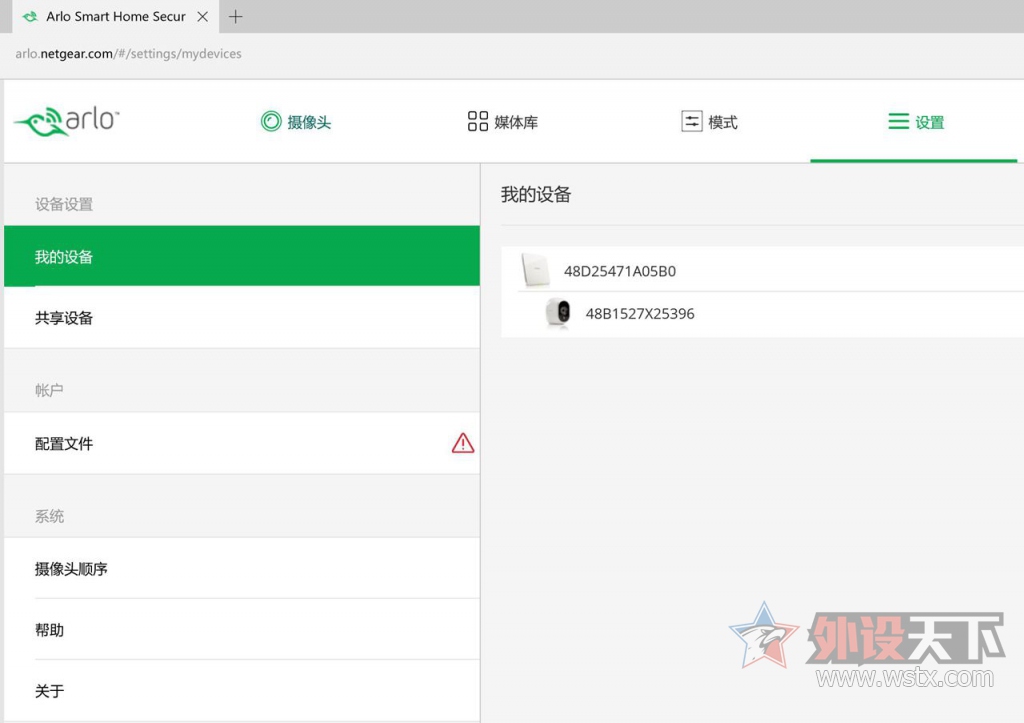This screenshot has height=723, width=1024.
Task: Open 帮助 in the sidebar
Action: tap(242, 630)
